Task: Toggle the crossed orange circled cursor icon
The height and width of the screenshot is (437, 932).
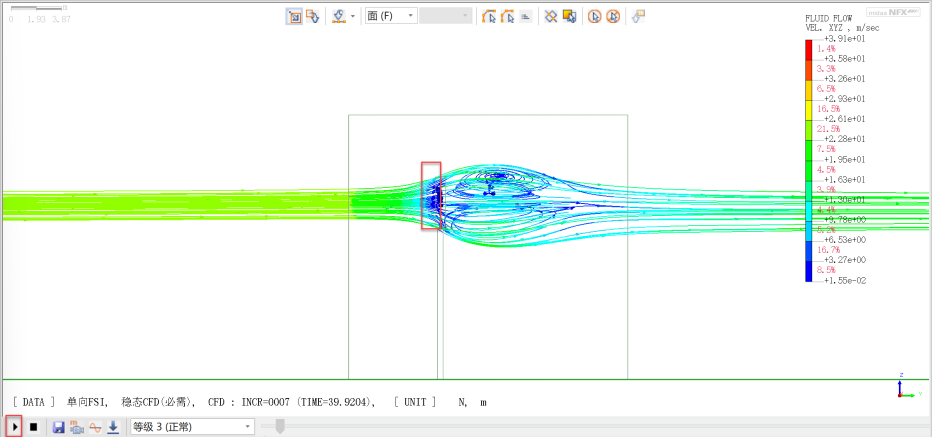Action: pyautogui.click(x=613, y=16)
